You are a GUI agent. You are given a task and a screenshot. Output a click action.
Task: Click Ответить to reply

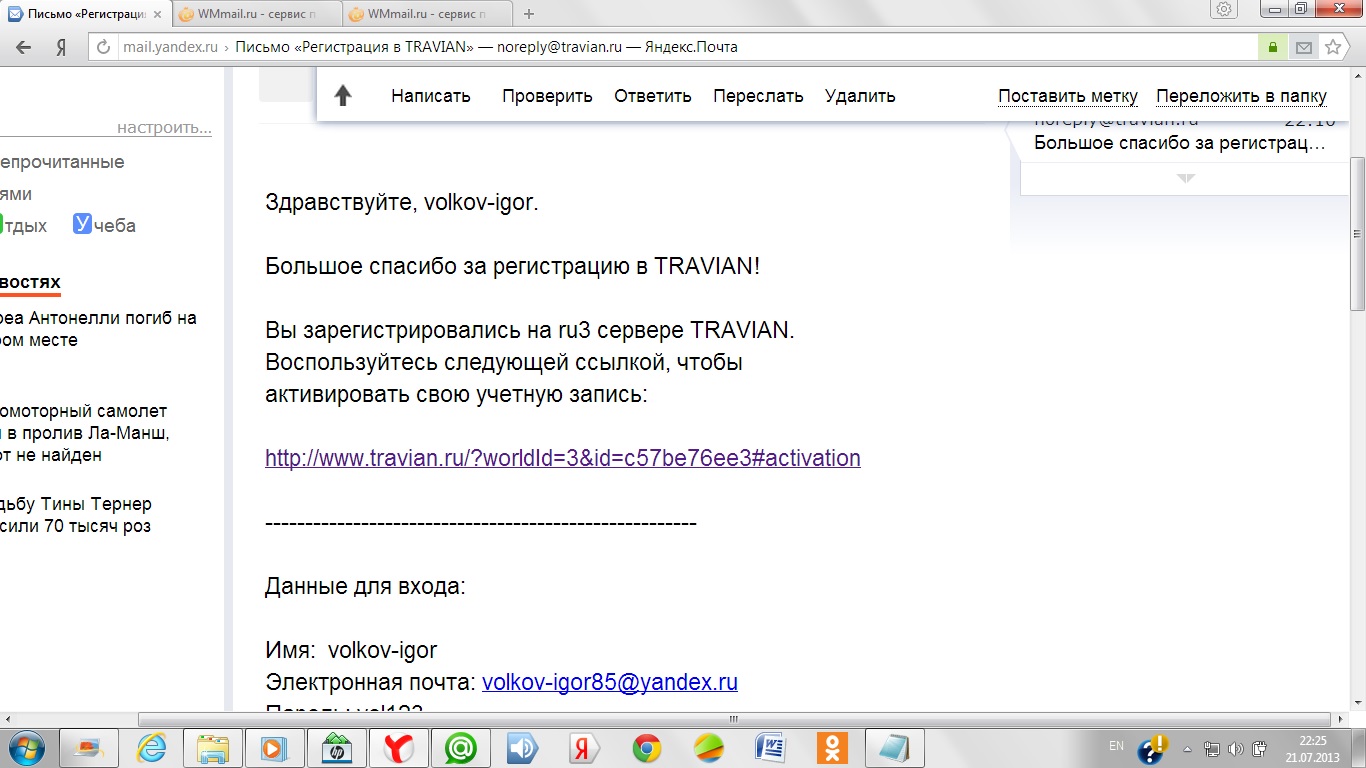pyautogui.click(x=653, y=96)
